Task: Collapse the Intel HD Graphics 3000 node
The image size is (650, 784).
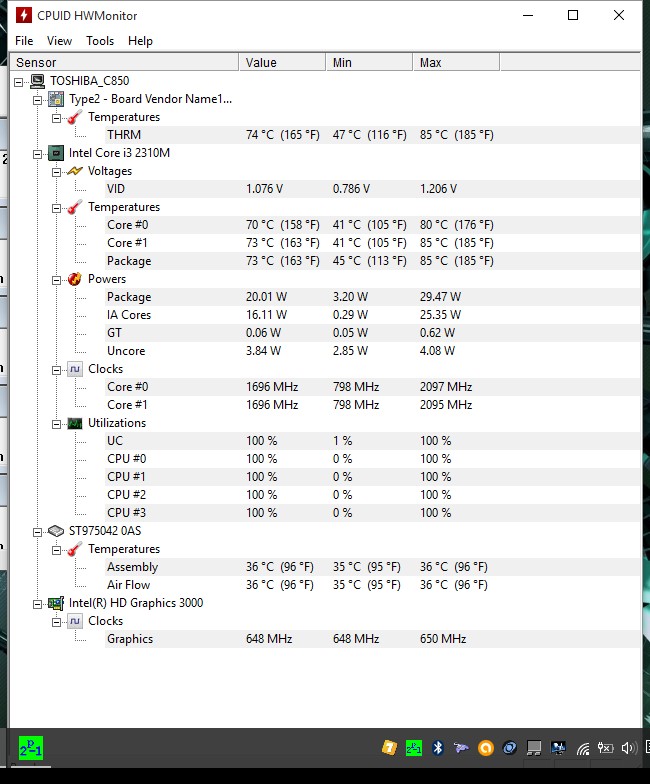Action: [38, 603]
